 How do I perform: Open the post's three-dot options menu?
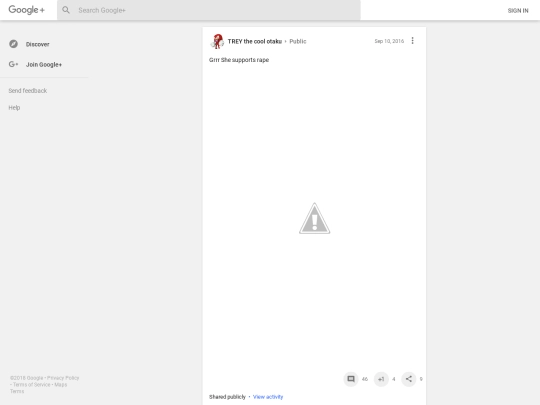[412, 41]
